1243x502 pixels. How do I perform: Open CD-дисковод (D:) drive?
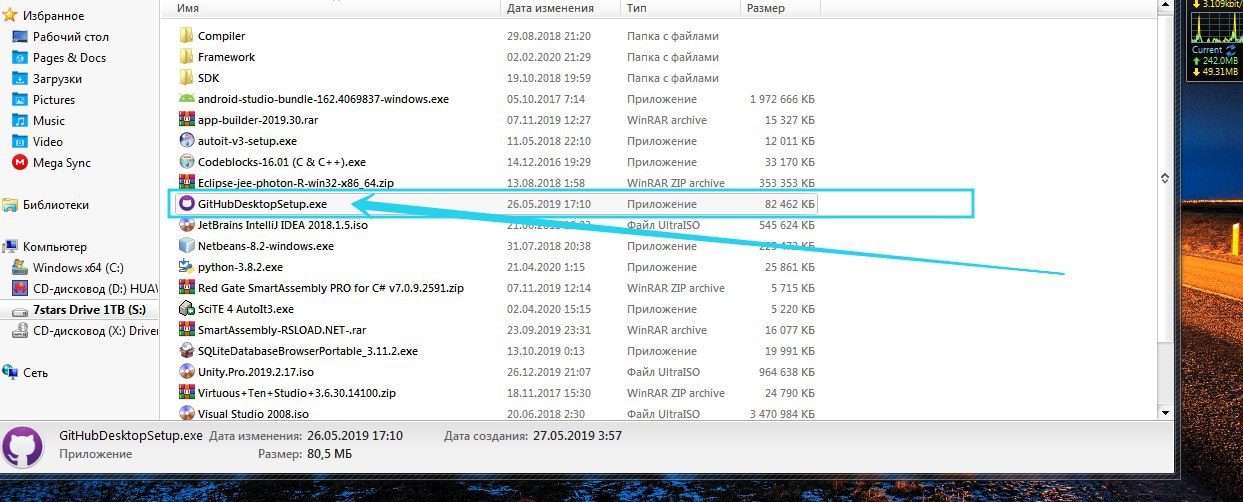[x=84, y=288]
